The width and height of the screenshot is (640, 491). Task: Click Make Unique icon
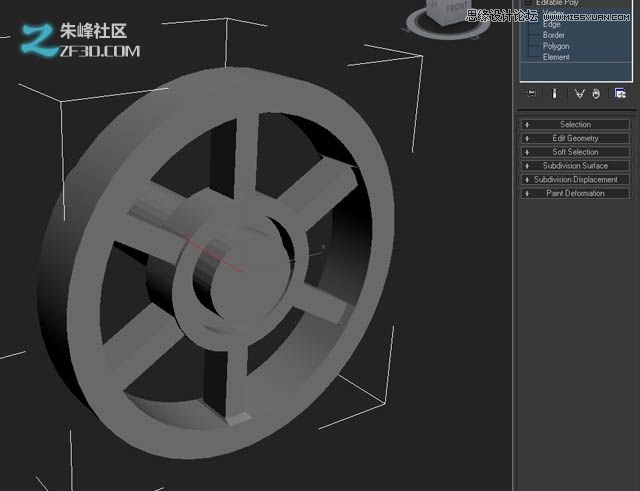click(579, 94)
